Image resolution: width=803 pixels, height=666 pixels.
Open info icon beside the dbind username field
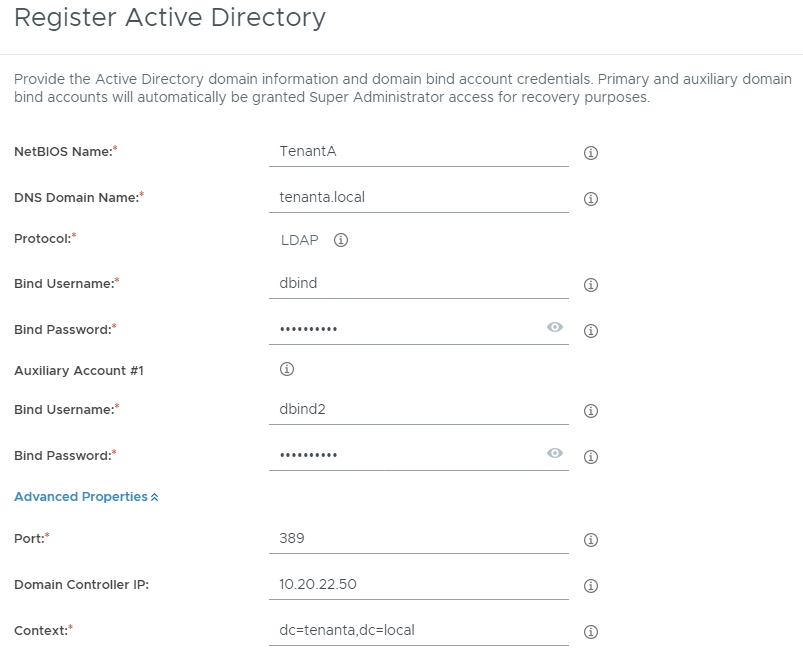590,285
